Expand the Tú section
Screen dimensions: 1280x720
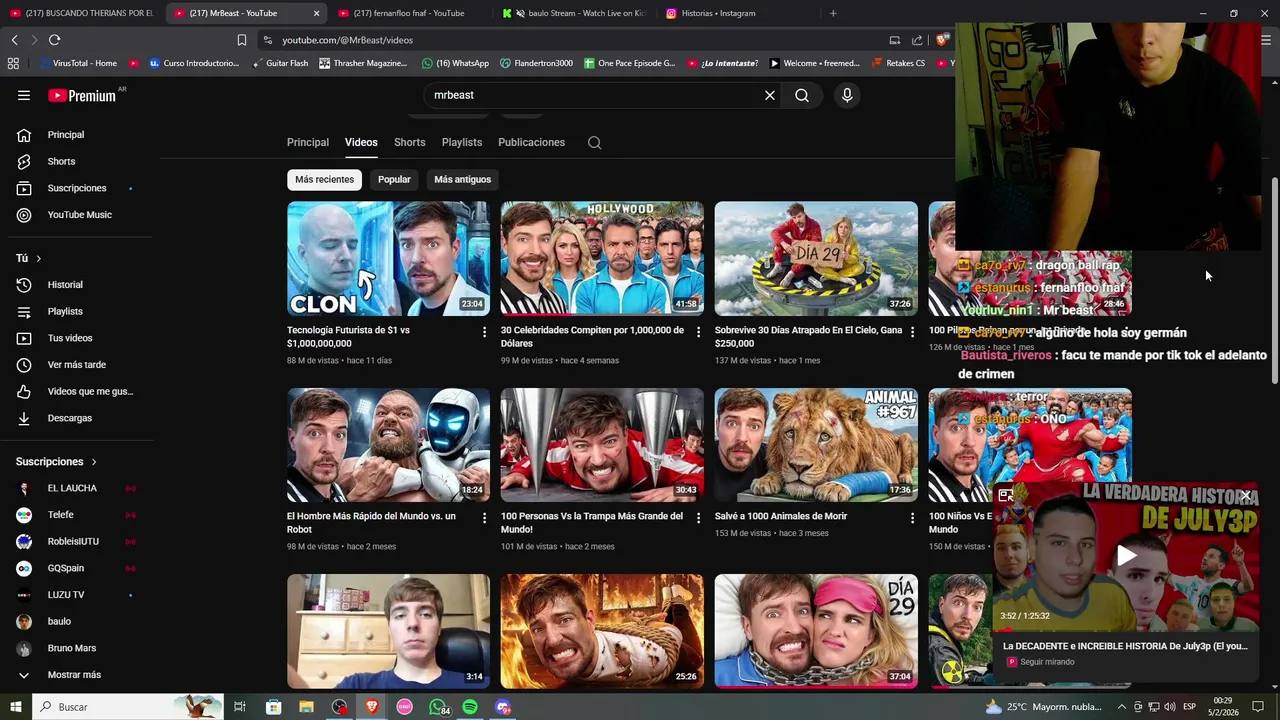coord(29,258)
